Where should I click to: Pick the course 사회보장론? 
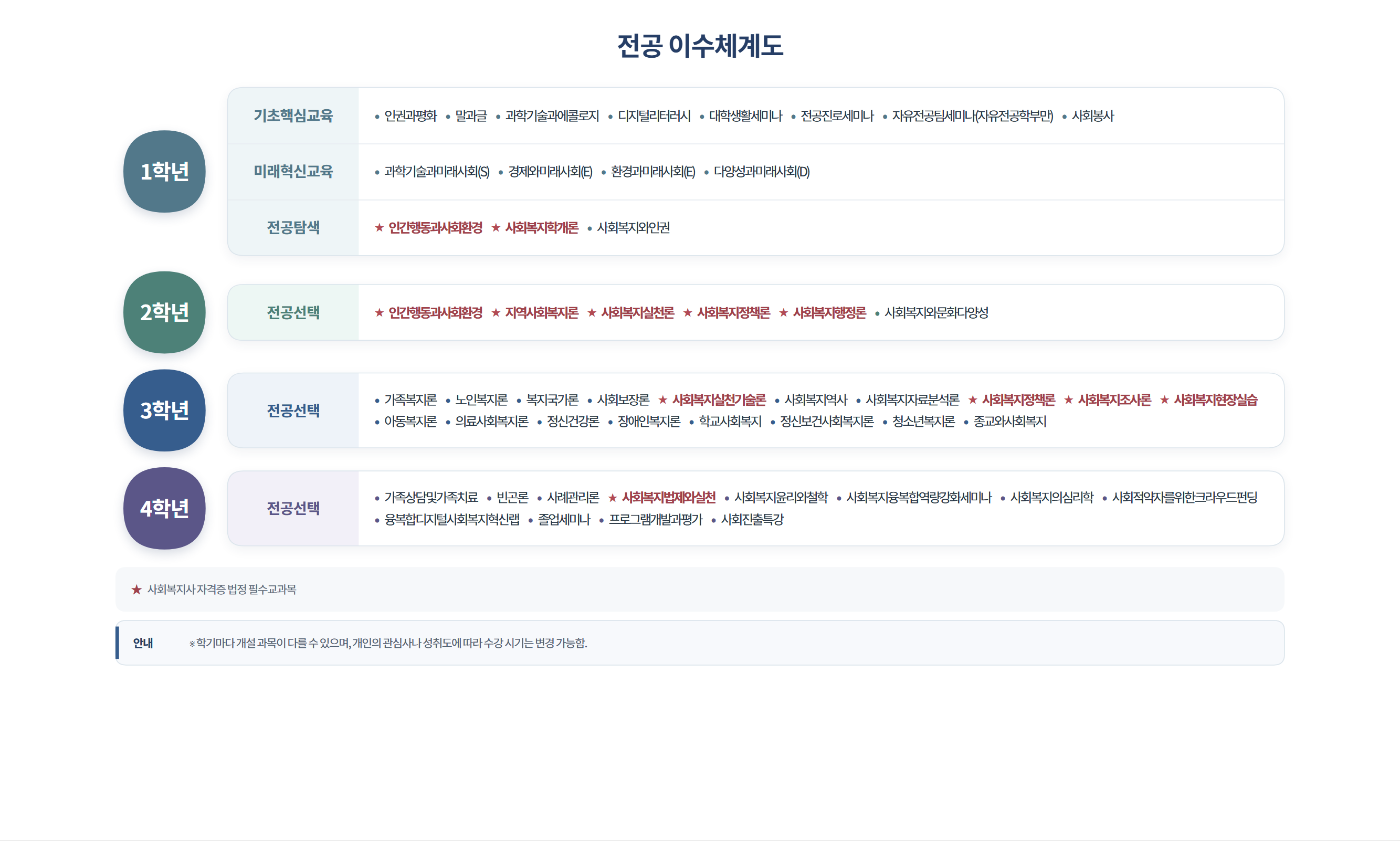pyautogui.click(x=623, y=400)
